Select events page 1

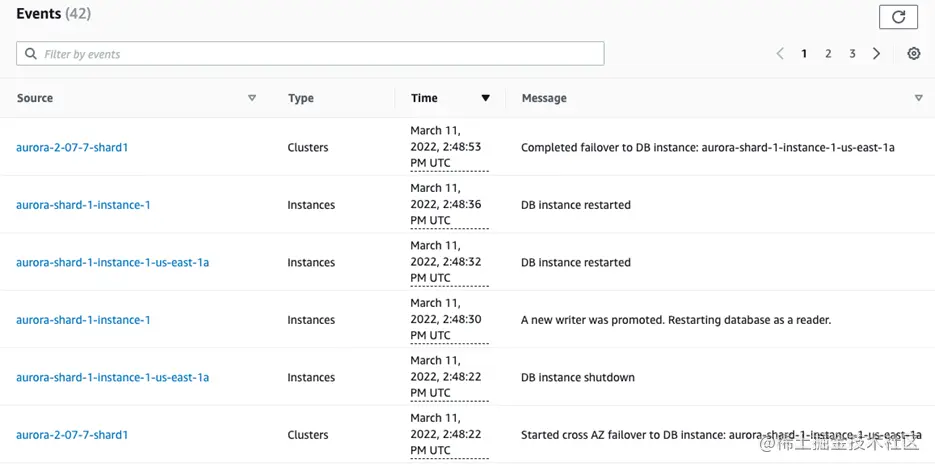click(x=804, y=54)
